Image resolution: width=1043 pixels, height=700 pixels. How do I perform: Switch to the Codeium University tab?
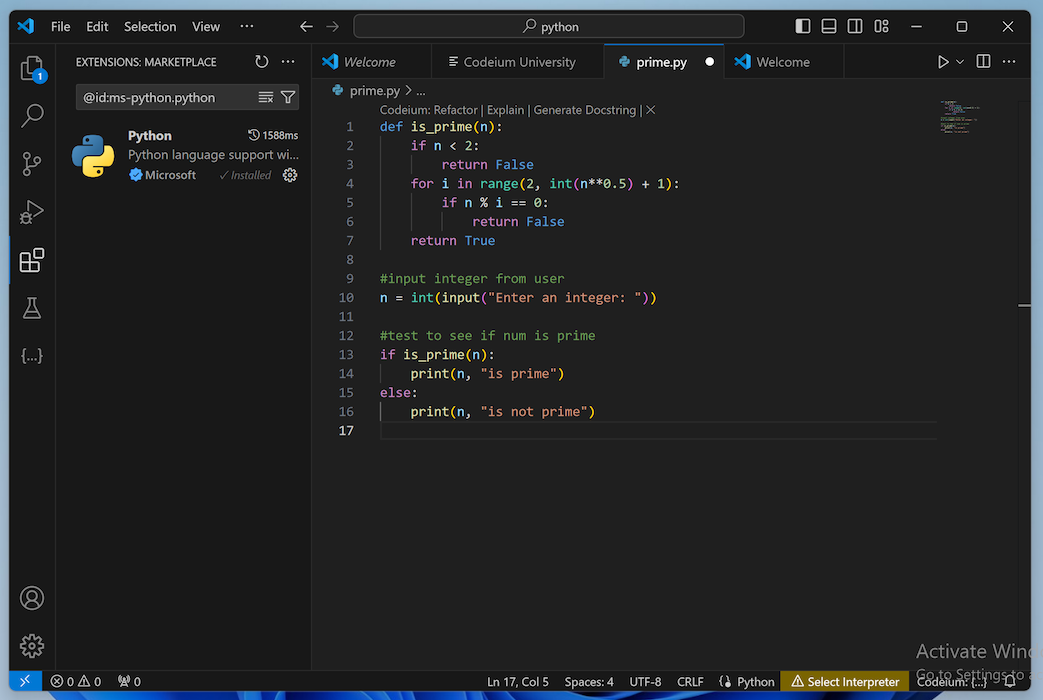pos(518,62)
